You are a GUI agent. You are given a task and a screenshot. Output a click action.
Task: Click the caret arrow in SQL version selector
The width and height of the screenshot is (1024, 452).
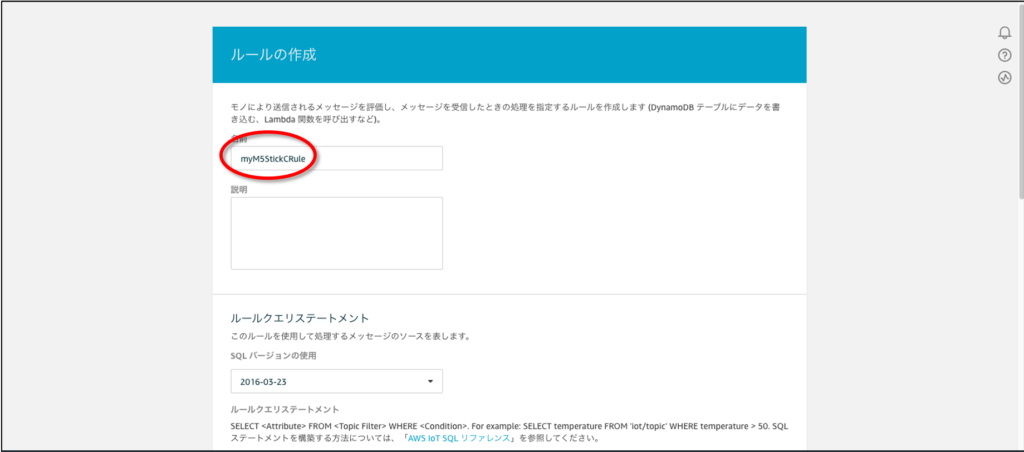tap(430, 381)
